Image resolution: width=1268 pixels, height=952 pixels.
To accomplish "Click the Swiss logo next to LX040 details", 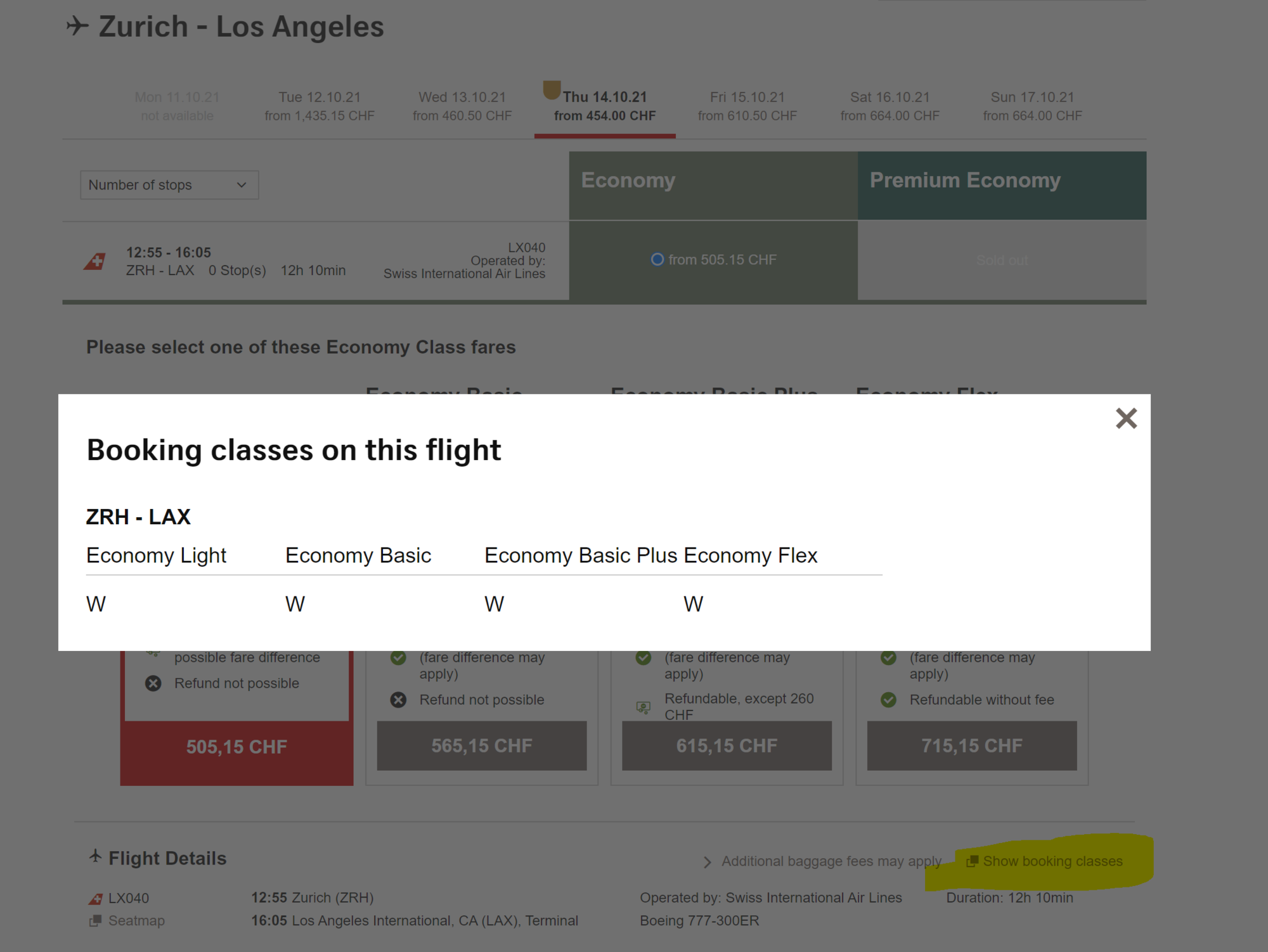I will coord(96,899).
